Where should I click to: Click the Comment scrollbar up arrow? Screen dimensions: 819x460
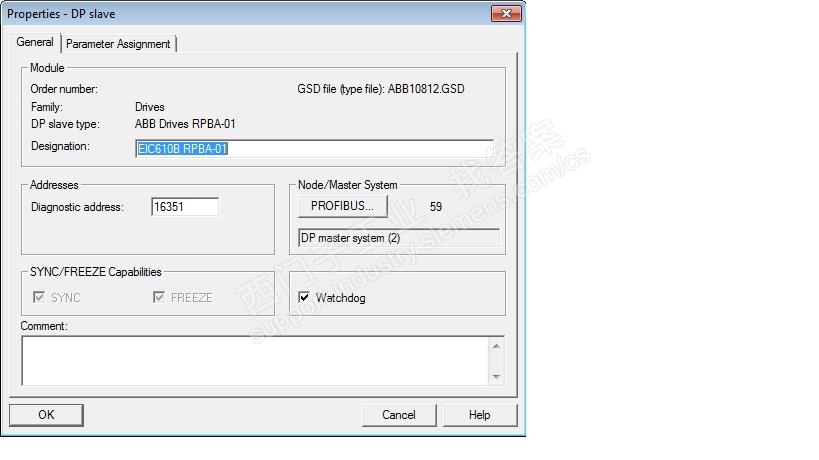[x=496, y=346]
